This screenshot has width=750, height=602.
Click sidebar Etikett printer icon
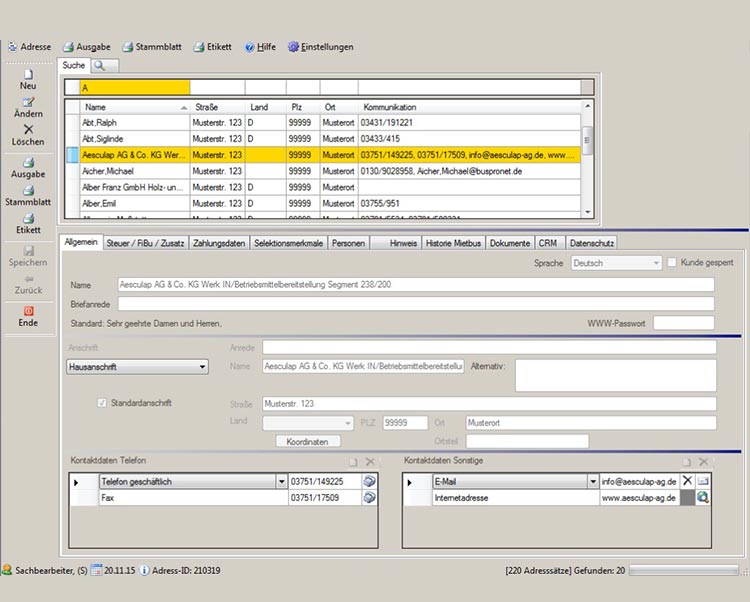(28, 219)
